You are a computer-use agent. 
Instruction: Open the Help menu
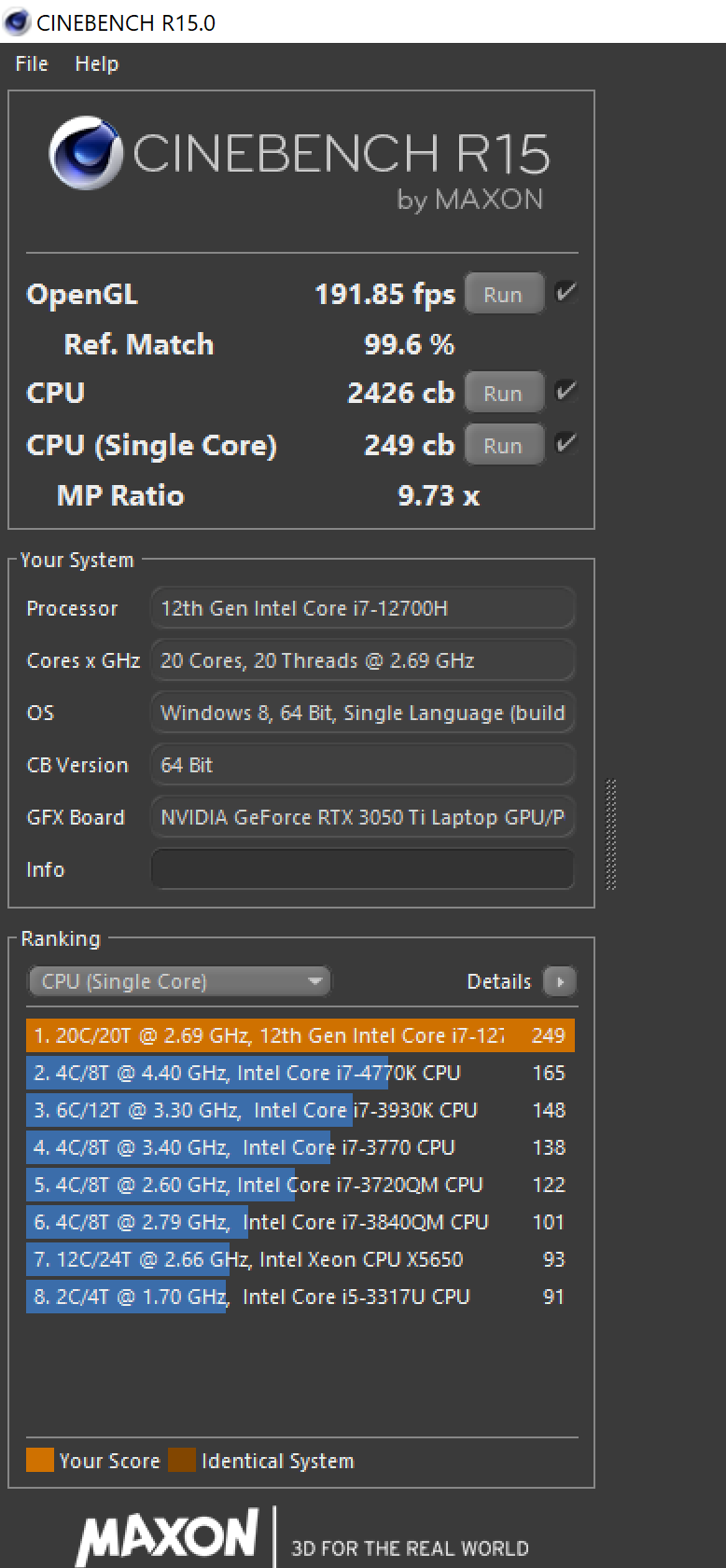pos(97,63)
